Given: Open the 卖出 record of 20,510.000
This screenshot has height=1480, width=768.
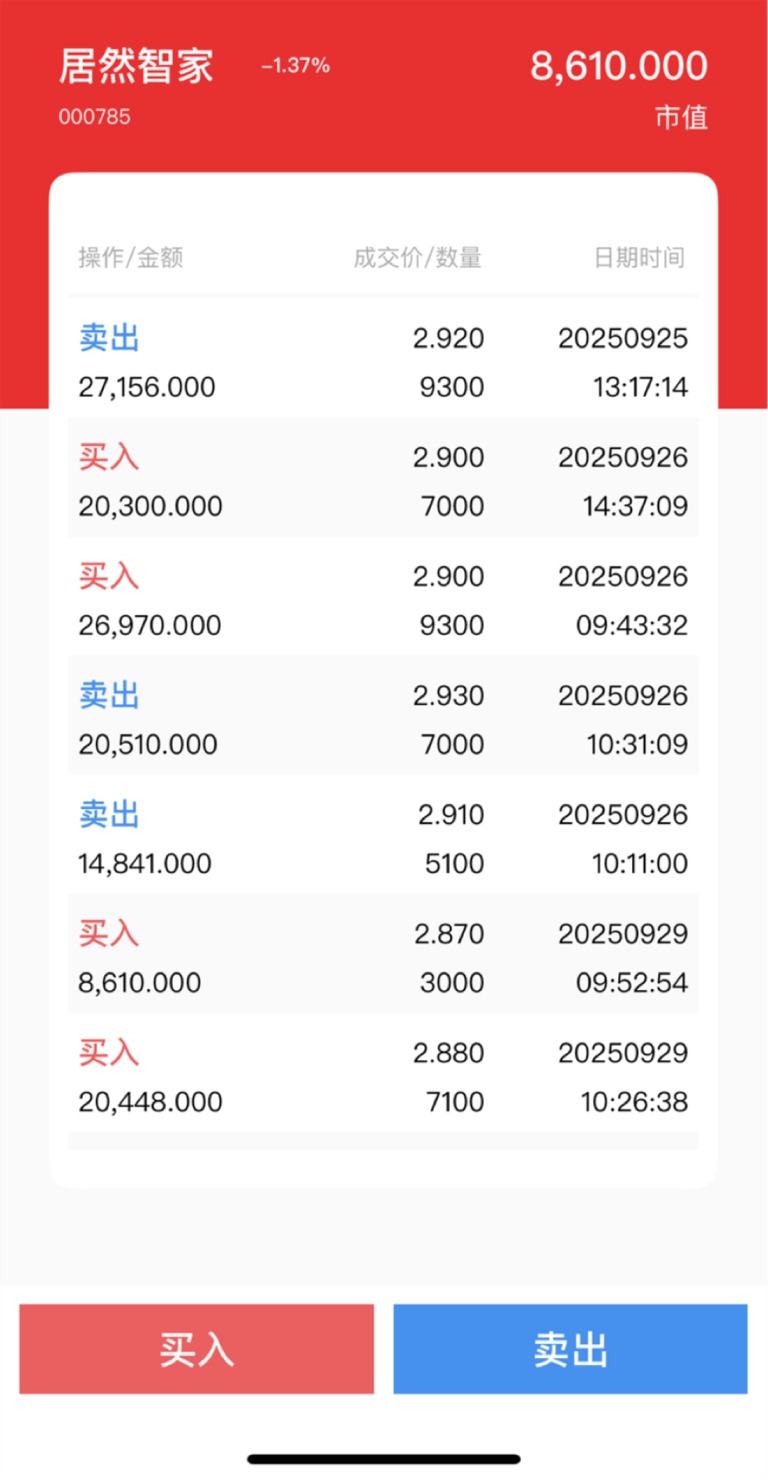Looking at the screenshot, I should coord(383,719).
